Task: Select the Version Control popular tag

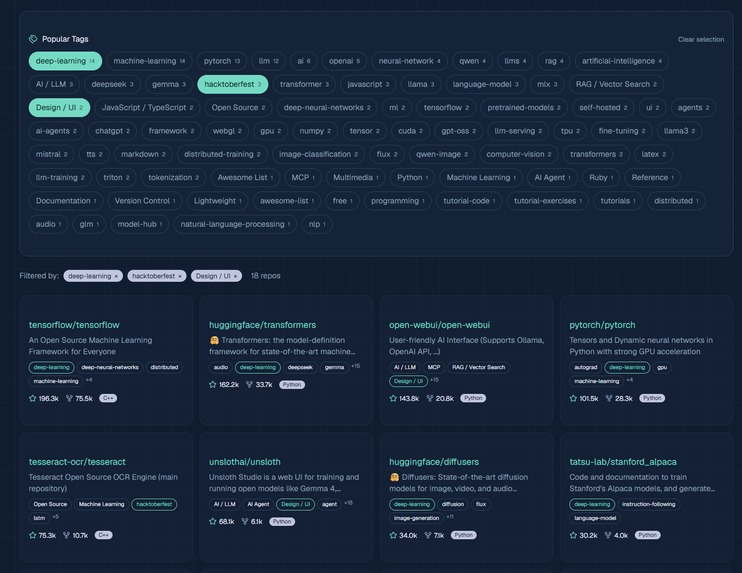Action: [x=145, y=201]
